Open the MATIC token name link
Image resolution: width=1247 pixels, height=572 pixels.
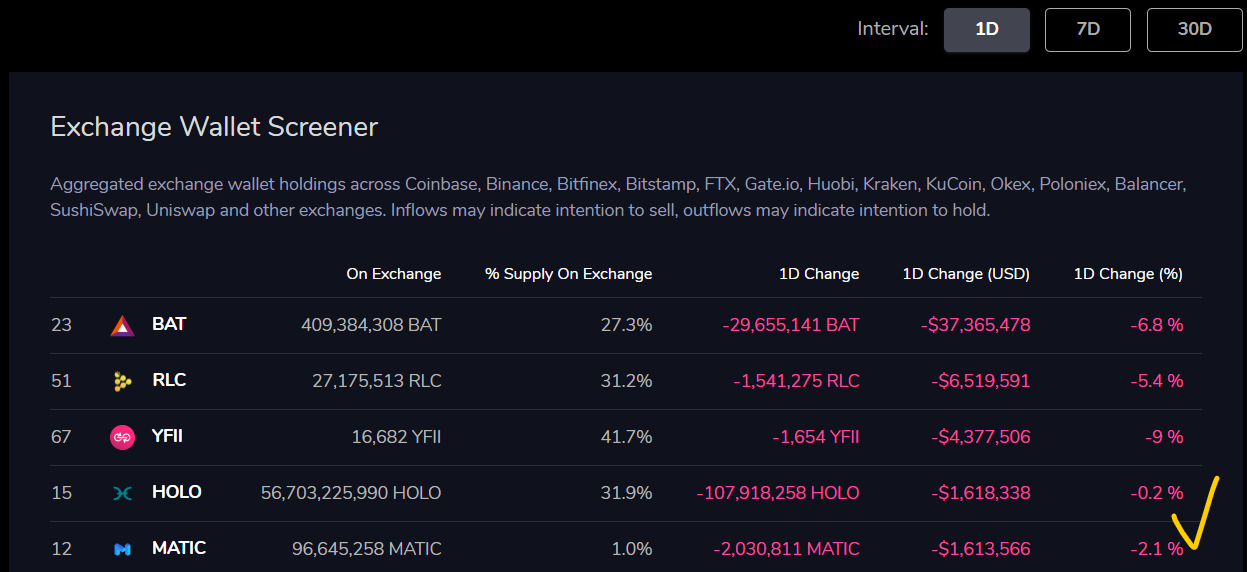coord(179,549)
